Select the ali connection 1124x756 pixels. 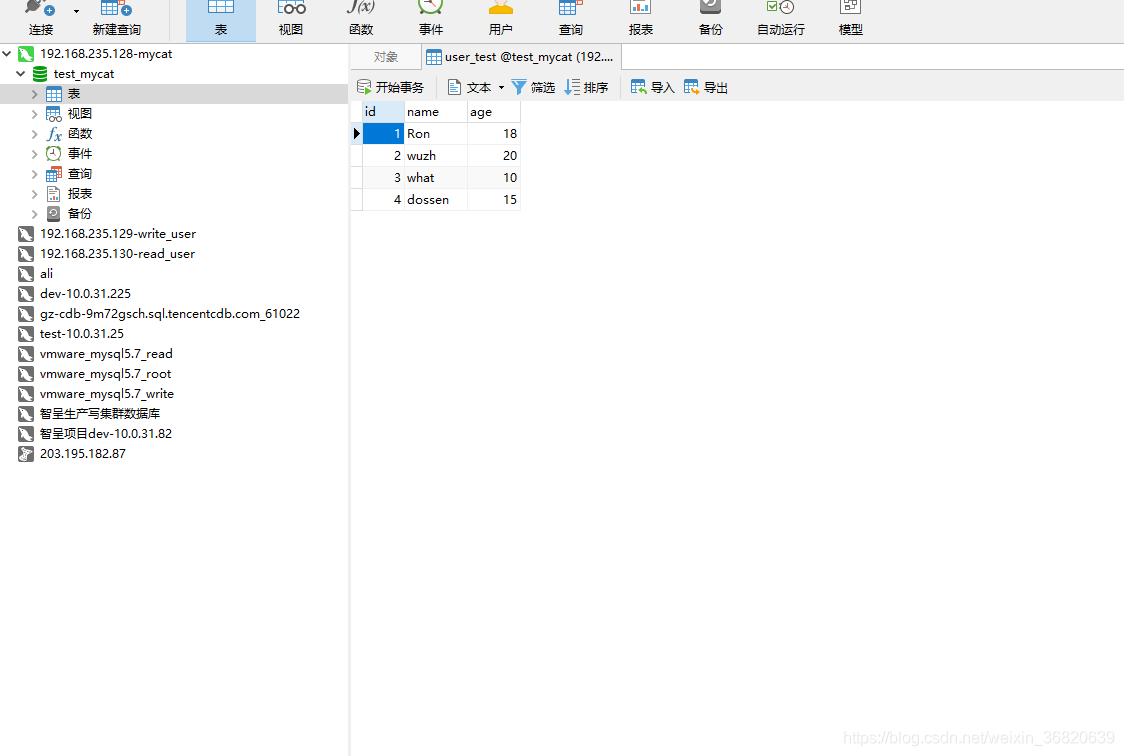(x=47, y=274)
